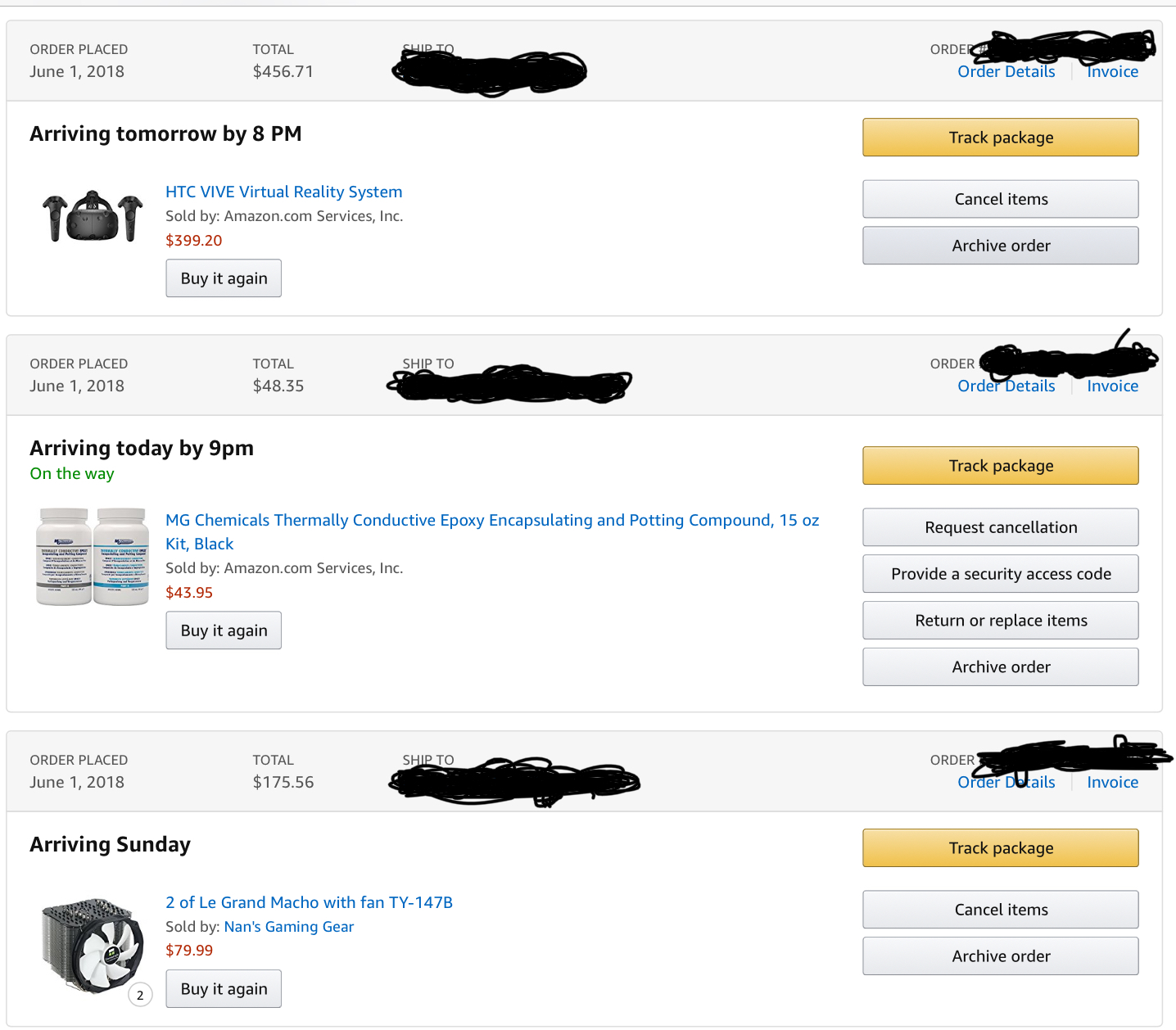Archive the $48.35 order
1176x1030 pixels.
tap(1000, 667)
